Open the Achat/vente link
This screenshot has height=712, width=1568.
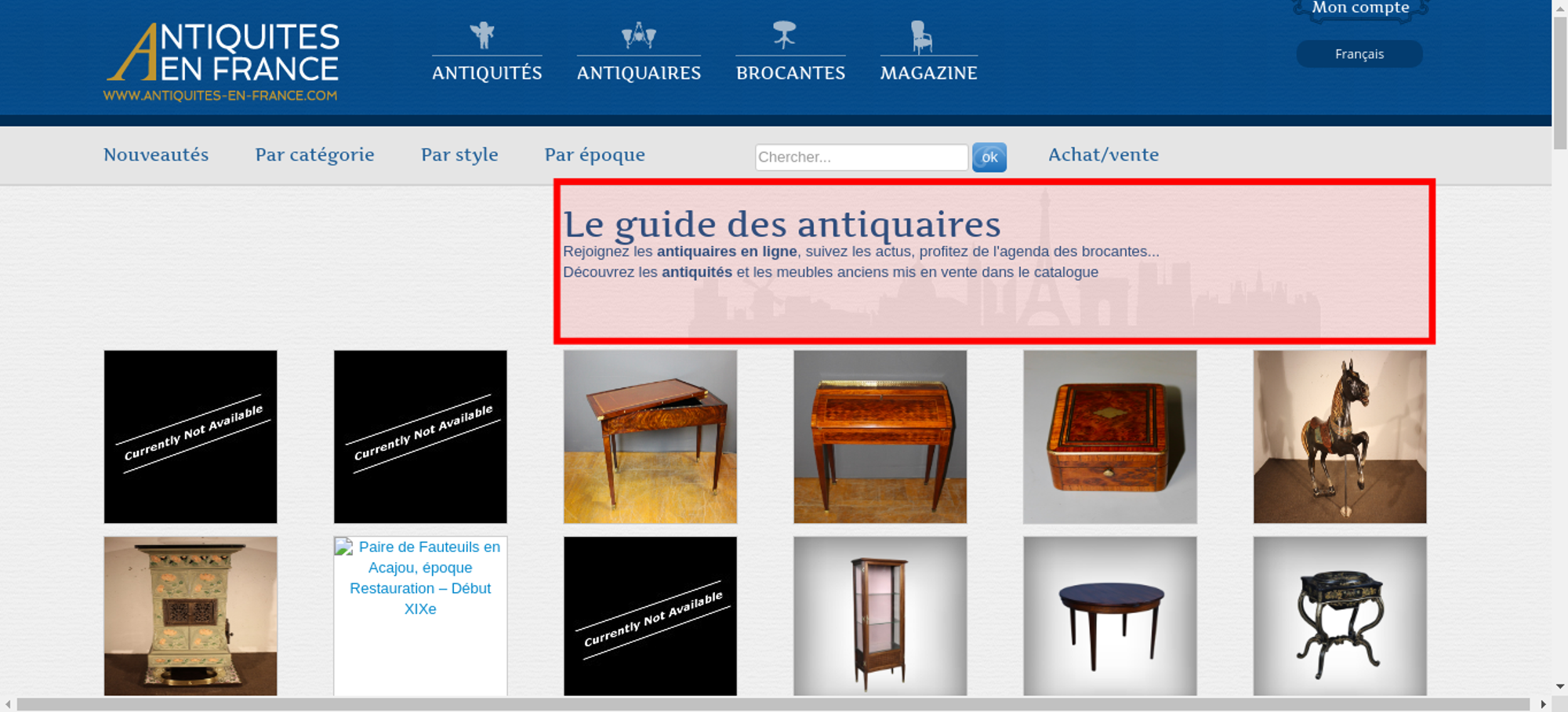pos(1103,154)
